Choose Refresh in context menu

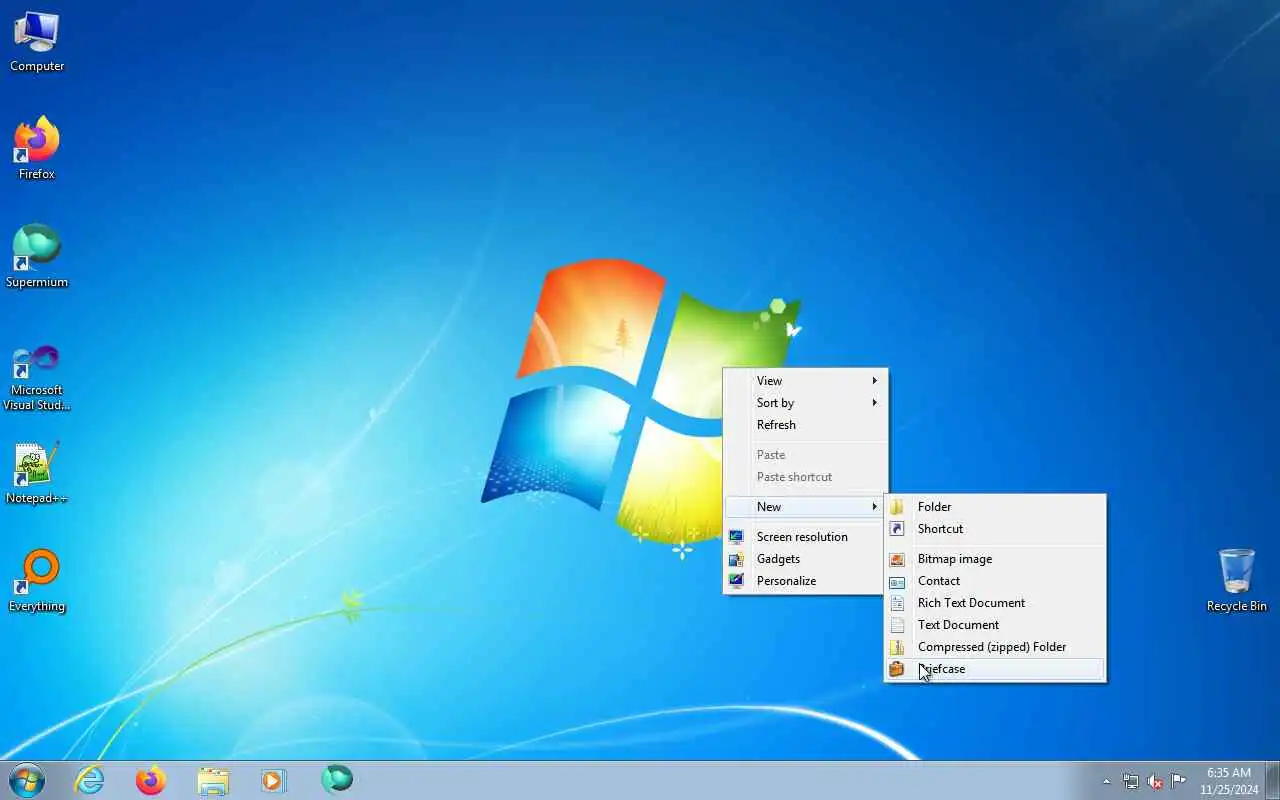(805, 425)
